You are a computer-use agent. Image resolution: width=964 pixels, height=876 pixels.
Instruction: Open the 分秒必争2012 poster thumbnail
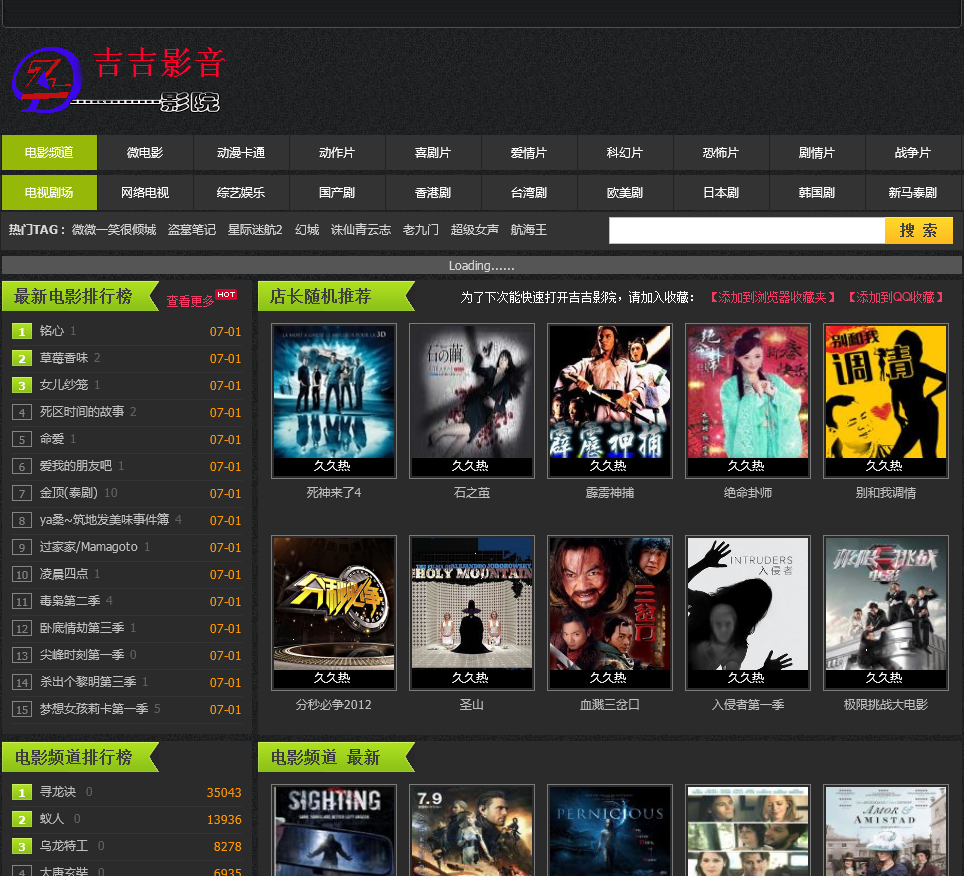[334, 613]
